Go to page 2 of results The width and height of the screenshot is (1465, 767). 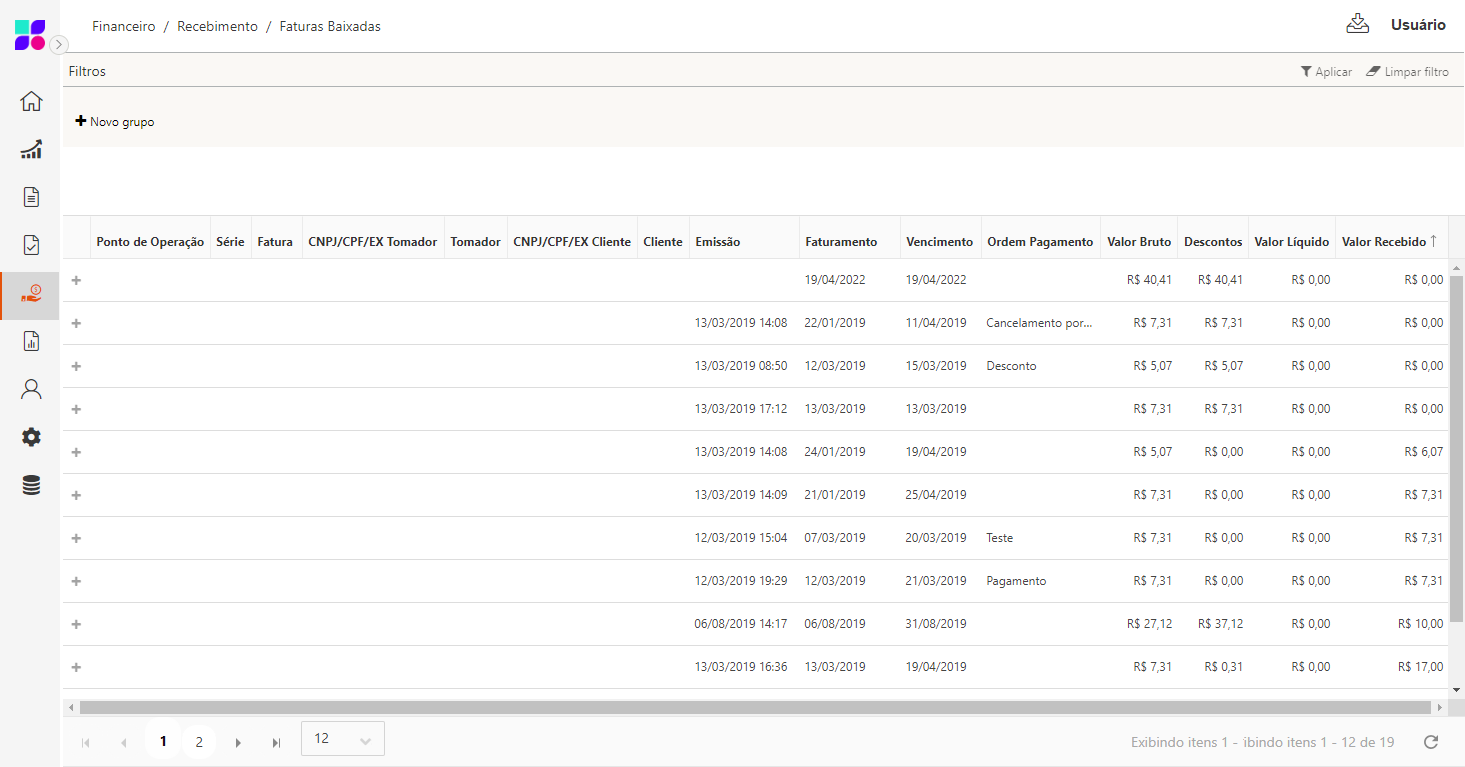pyautogui.click(x=199, y=742)
